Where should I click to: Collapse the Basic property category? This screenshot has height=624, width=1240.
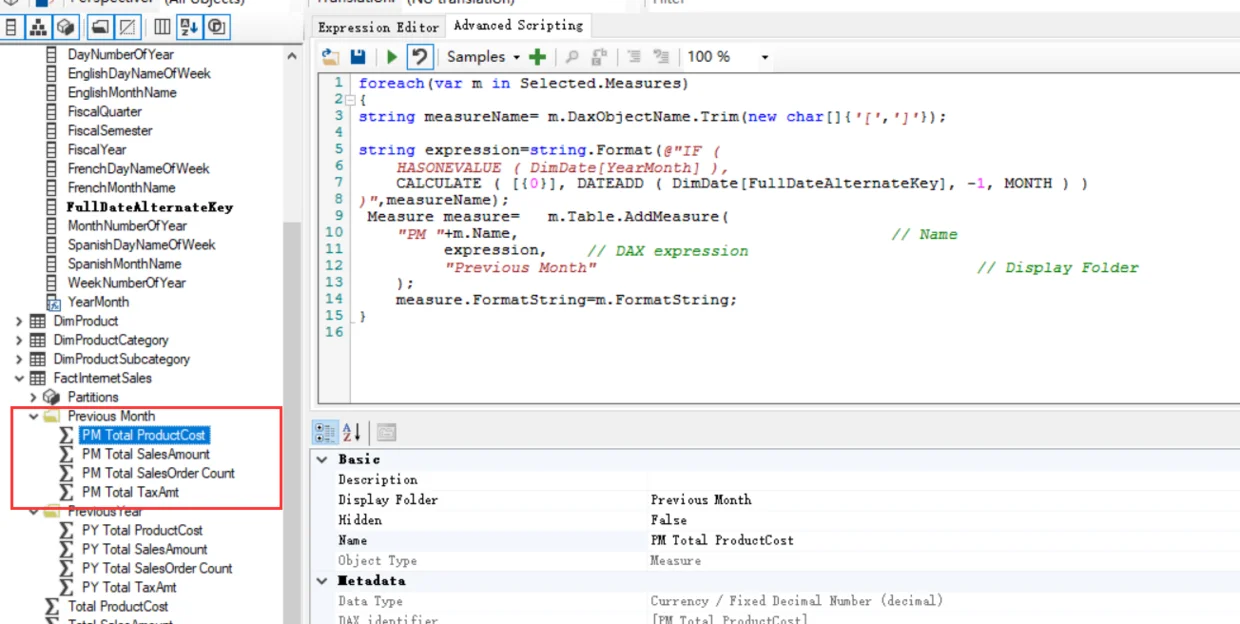[x=322, y=459]
